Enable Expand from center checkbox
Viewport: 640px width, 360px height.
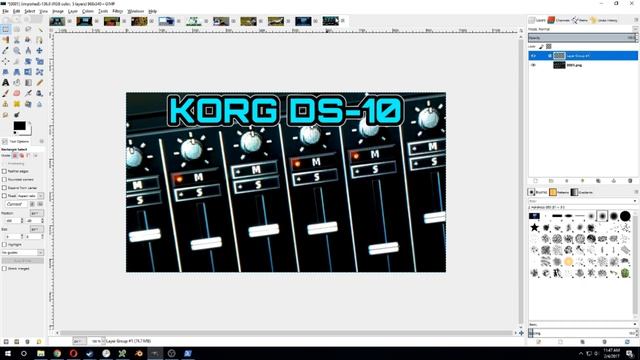click(x=4, y=188)
